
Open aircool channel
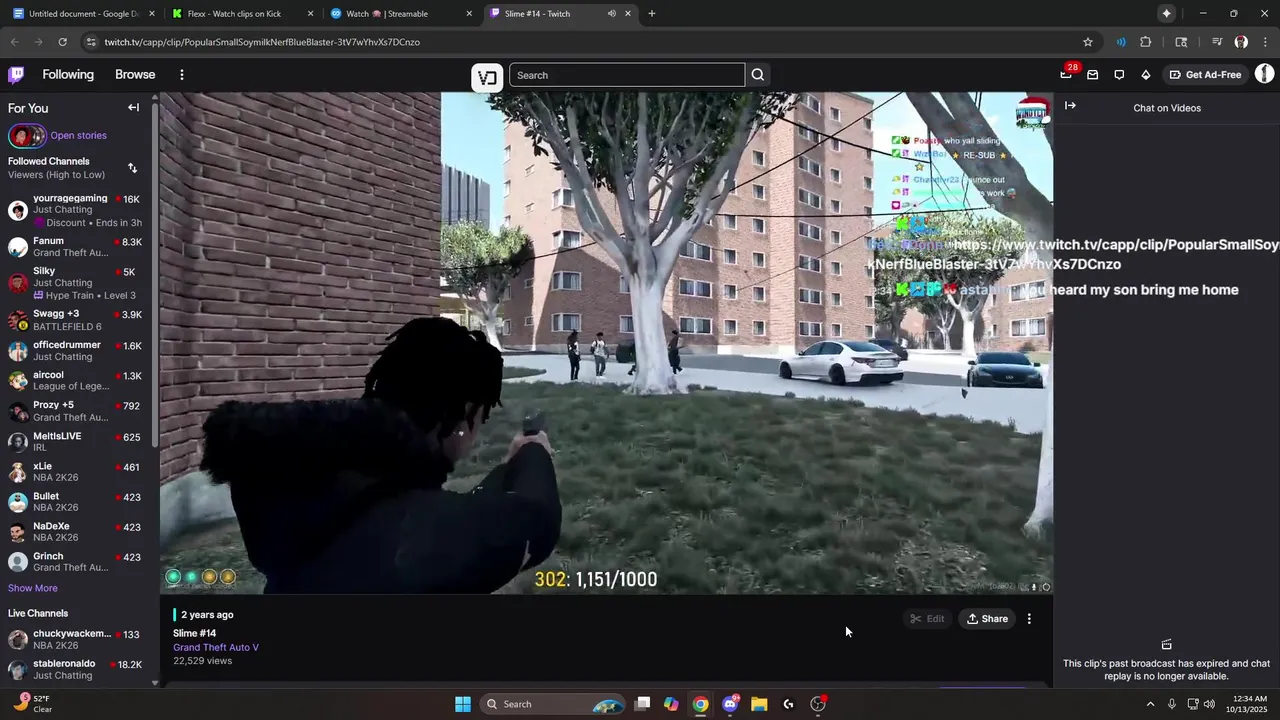click(76, 381)
